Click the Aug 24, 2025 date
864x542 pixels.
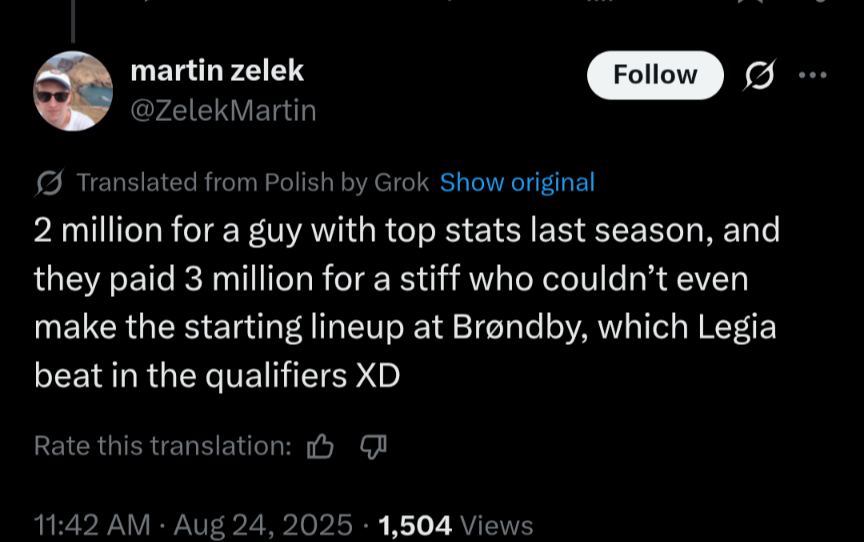point(263,524)
